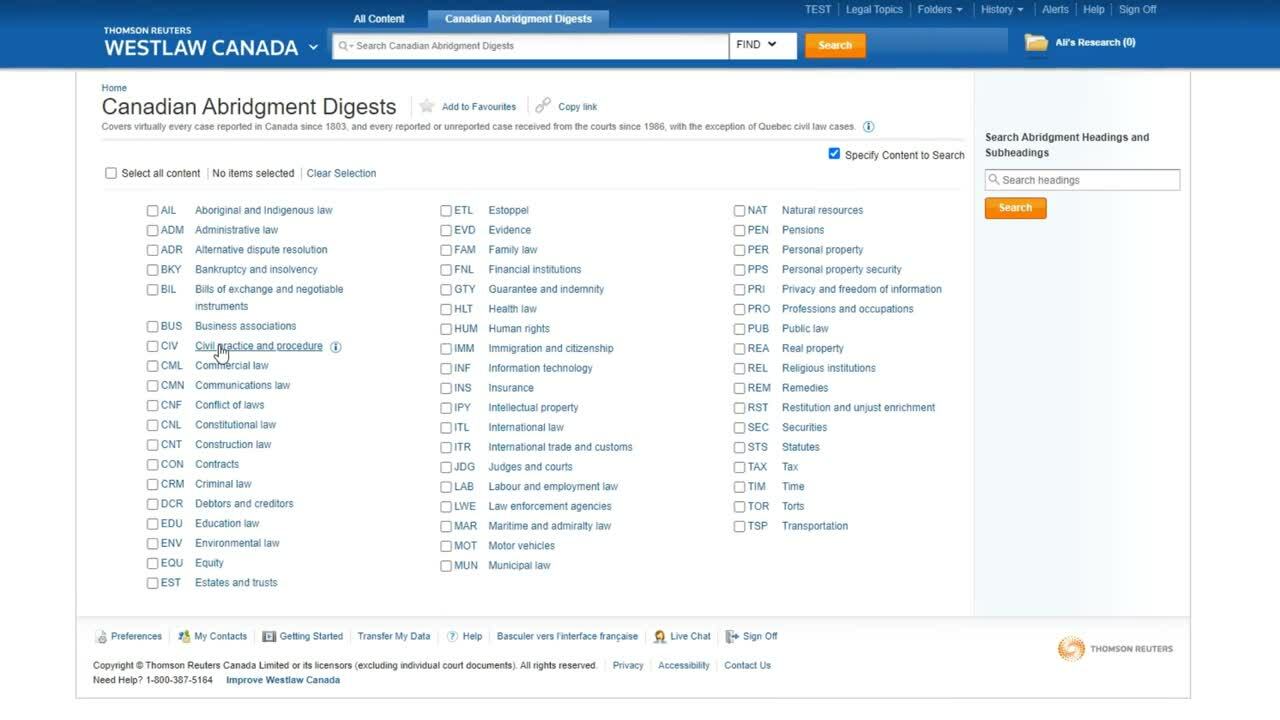
Task: Open the Bankruptcy and insolvency link
Action: pyautogui.click(x=256, y=269)
